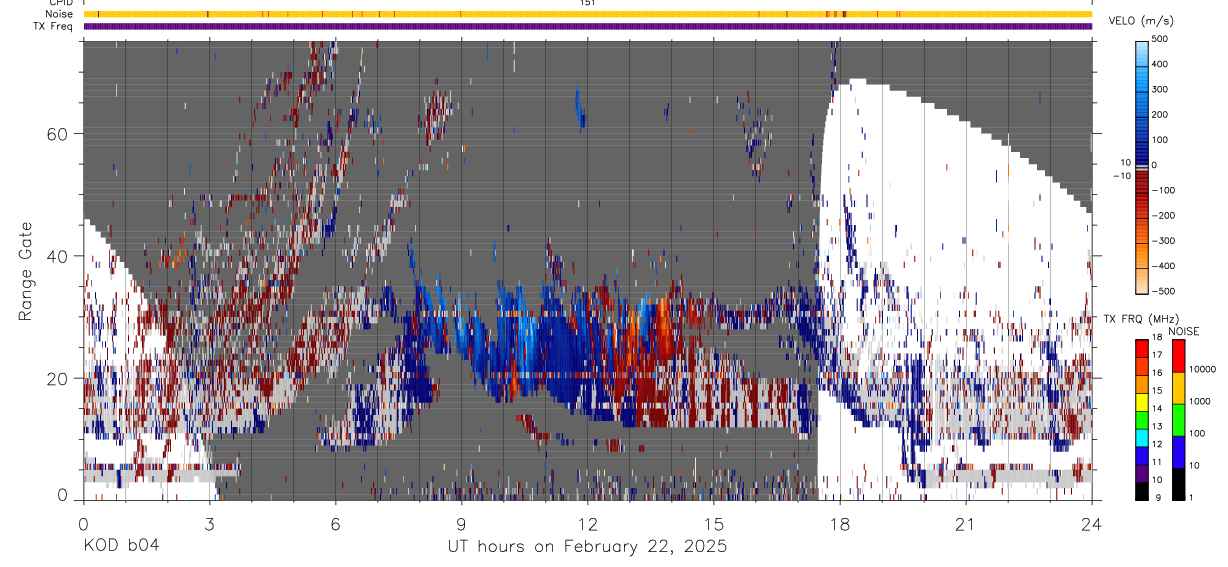Click the '1000' label on NOISE scale
1228x567 pixels.
tap(1200, 401)
